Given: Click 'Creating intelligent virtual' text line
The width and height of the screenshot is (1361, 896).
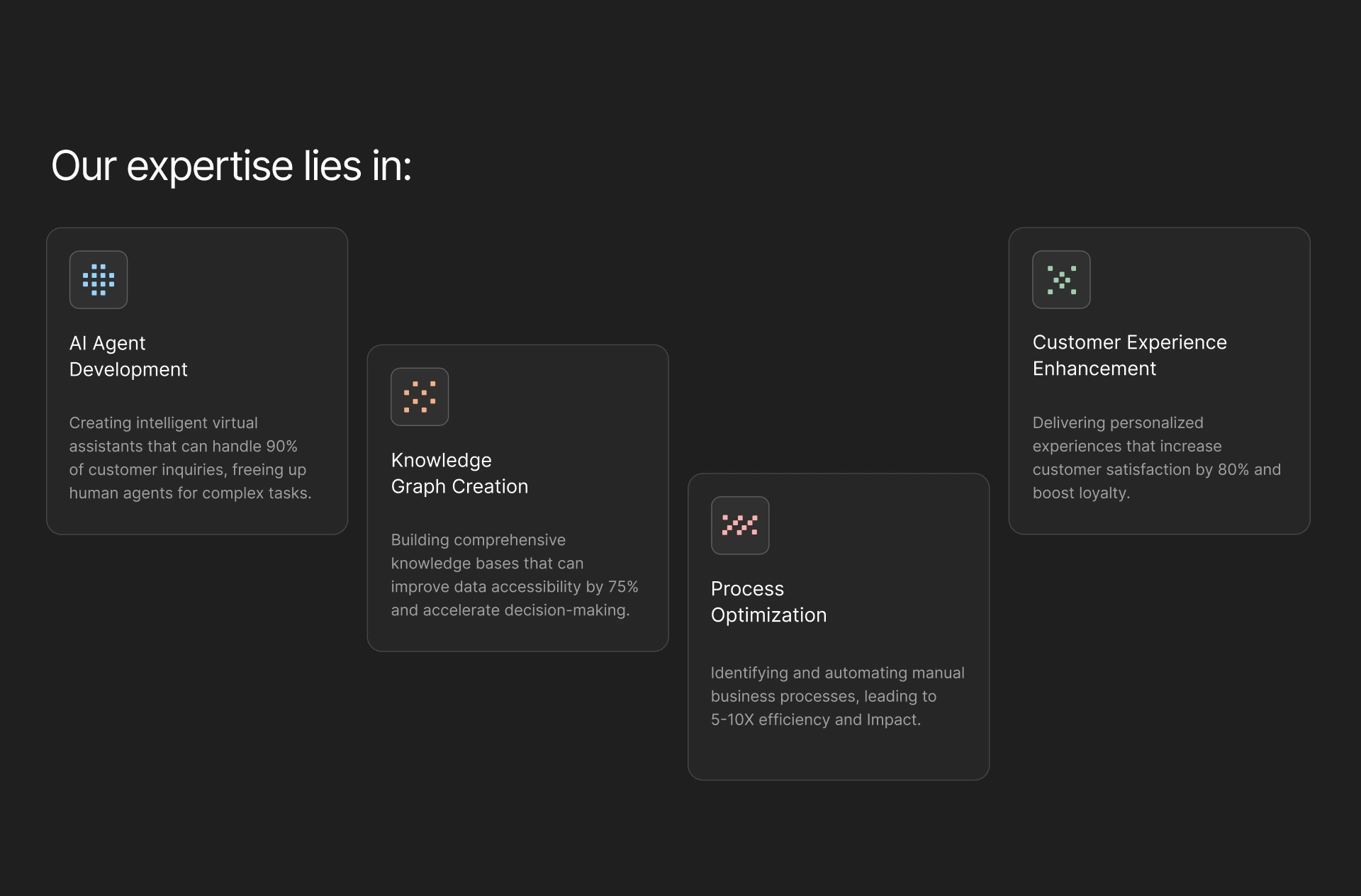Looking at the screenshot, I should coord(164,423).
